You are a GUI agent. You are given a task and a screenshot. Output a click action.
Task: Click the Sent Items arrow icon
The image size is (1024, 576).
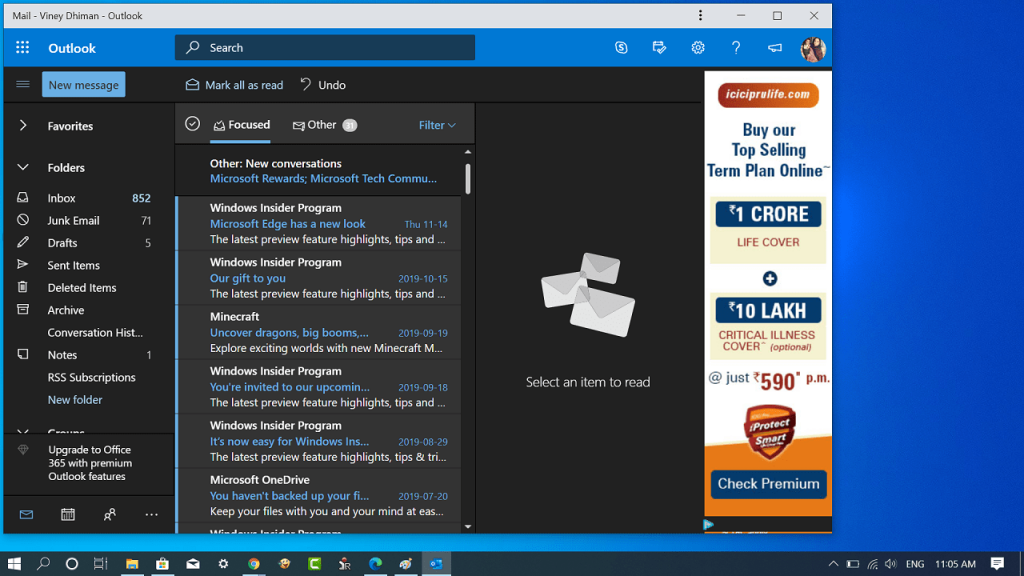pos(23,264)
